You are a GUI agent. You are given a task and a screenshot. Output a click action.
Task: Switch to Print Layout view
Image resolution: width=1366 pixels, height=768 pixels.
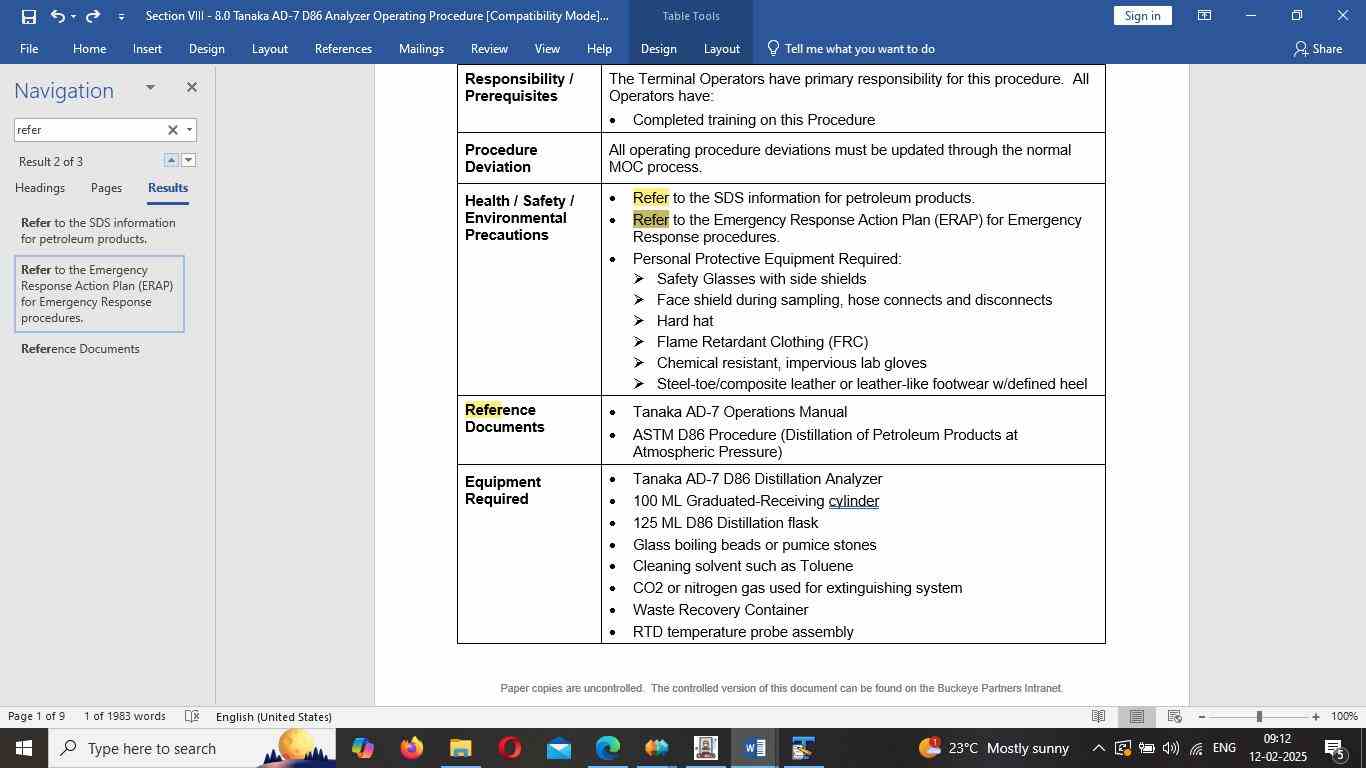(1137, 717)
